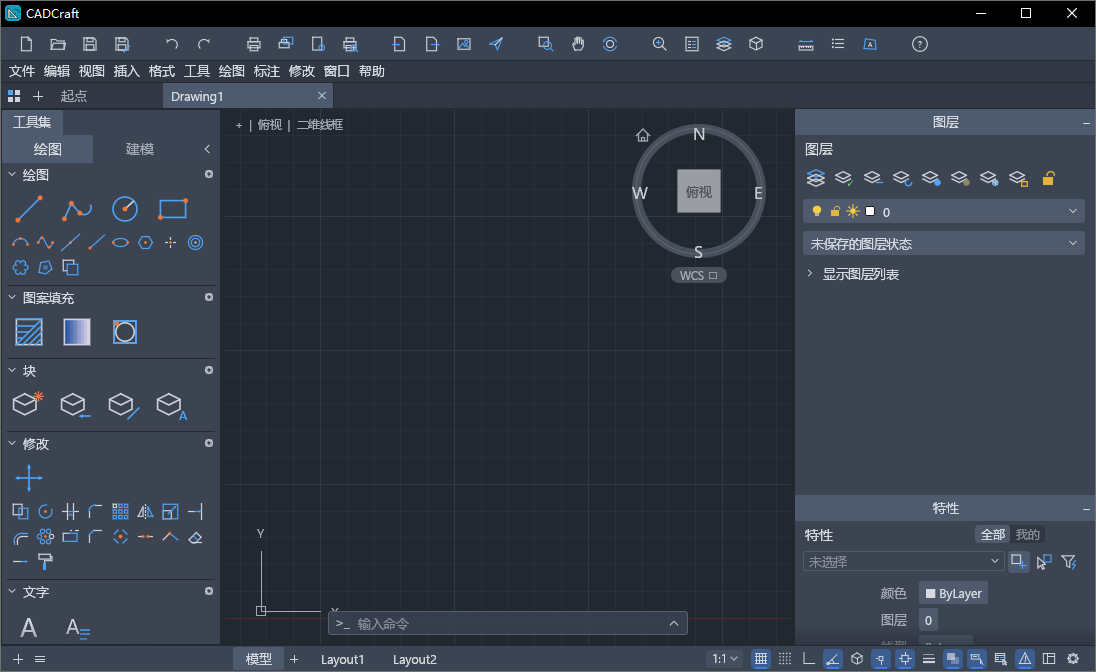1096x672 pixels.
Task: Click the compass Home view icon
Action: point(643,135)
